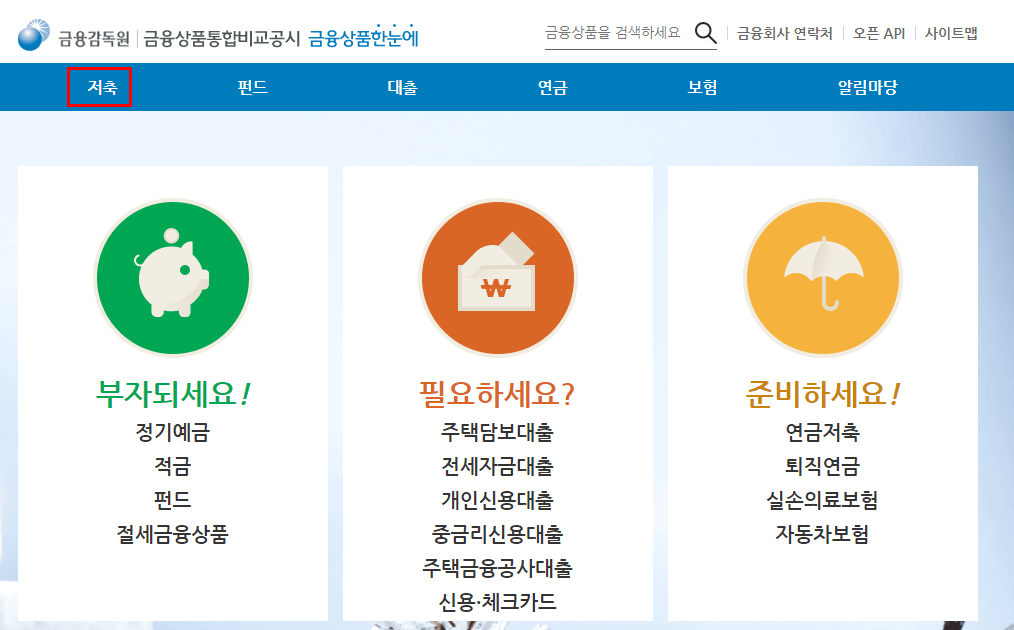Select the 저축 menu tab
This screenshot has height=630, width=1014.
click(x=99, y=88)
